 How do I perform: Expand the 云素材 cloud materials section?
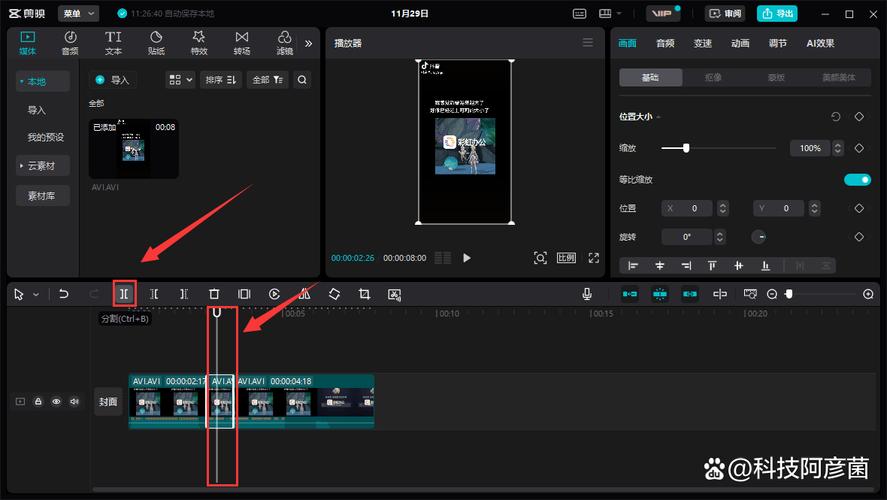click(x=42, y=165)
